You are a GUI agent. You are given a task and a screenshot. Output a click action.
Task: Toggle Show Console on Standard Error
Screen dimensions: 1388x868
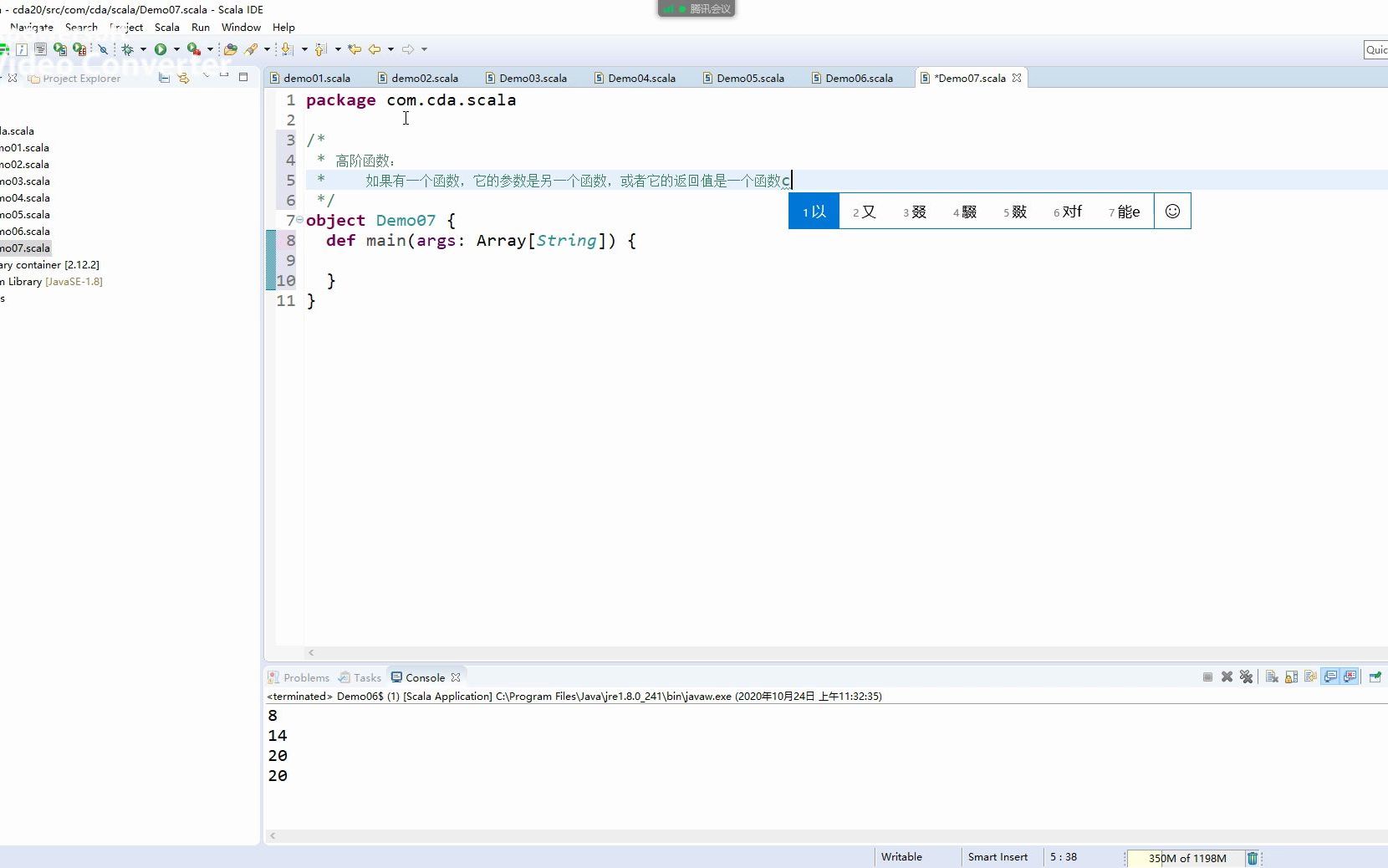pyautogui.click(x=1350, y=677)
